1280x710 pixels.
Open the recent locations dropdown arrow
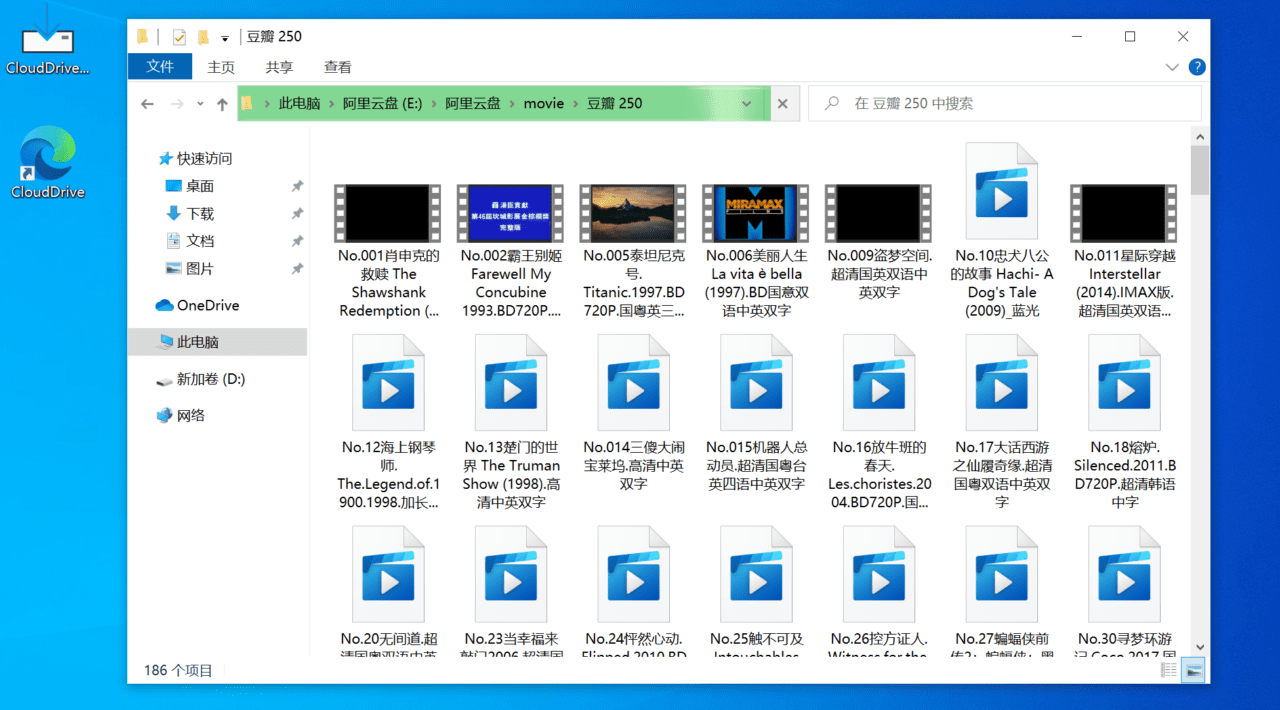click(x=200, y=104)
